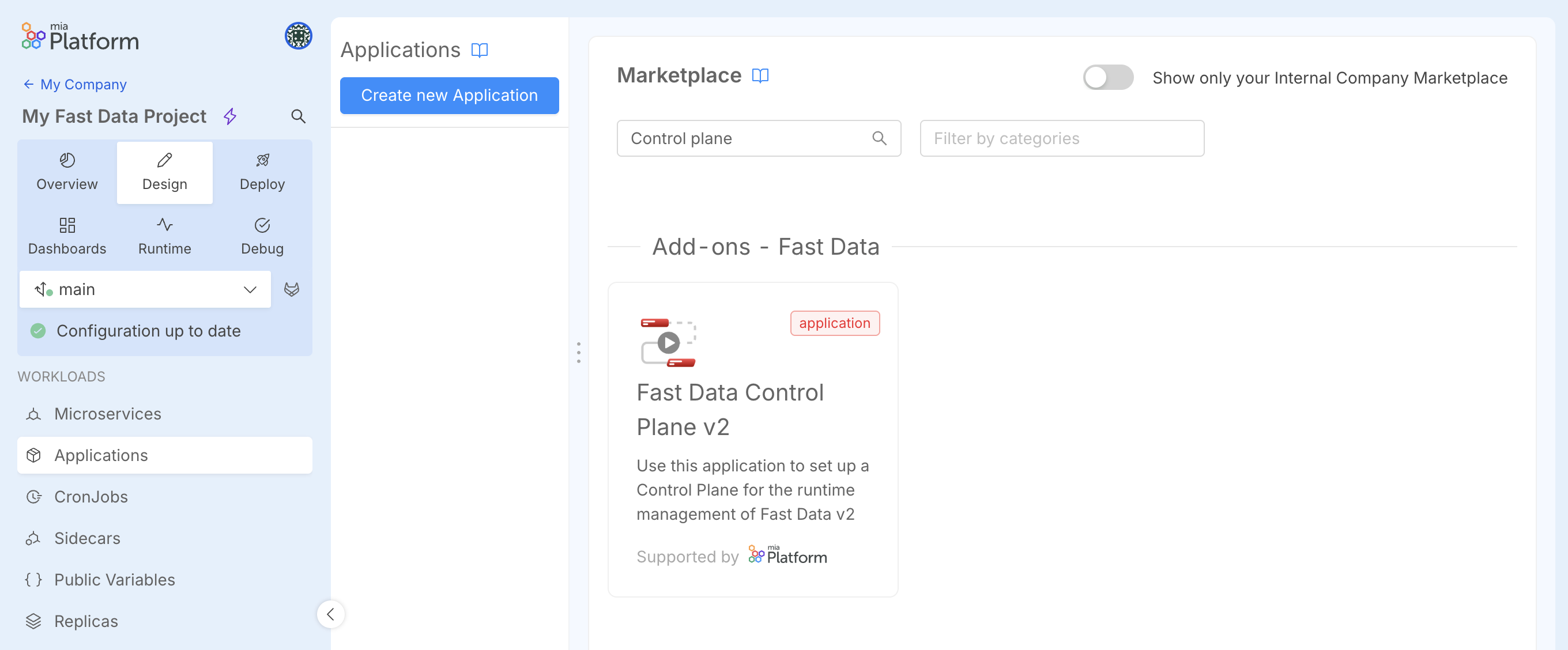Enable Show only your Internal Company Marketplace
This screenshot has height=650, width=1568.
coord(1108,77)
